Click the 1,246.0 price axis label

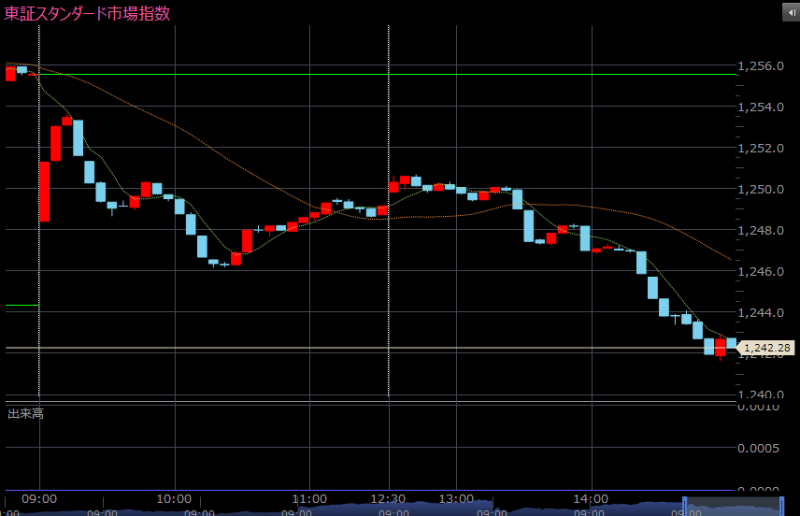[761, 272]
